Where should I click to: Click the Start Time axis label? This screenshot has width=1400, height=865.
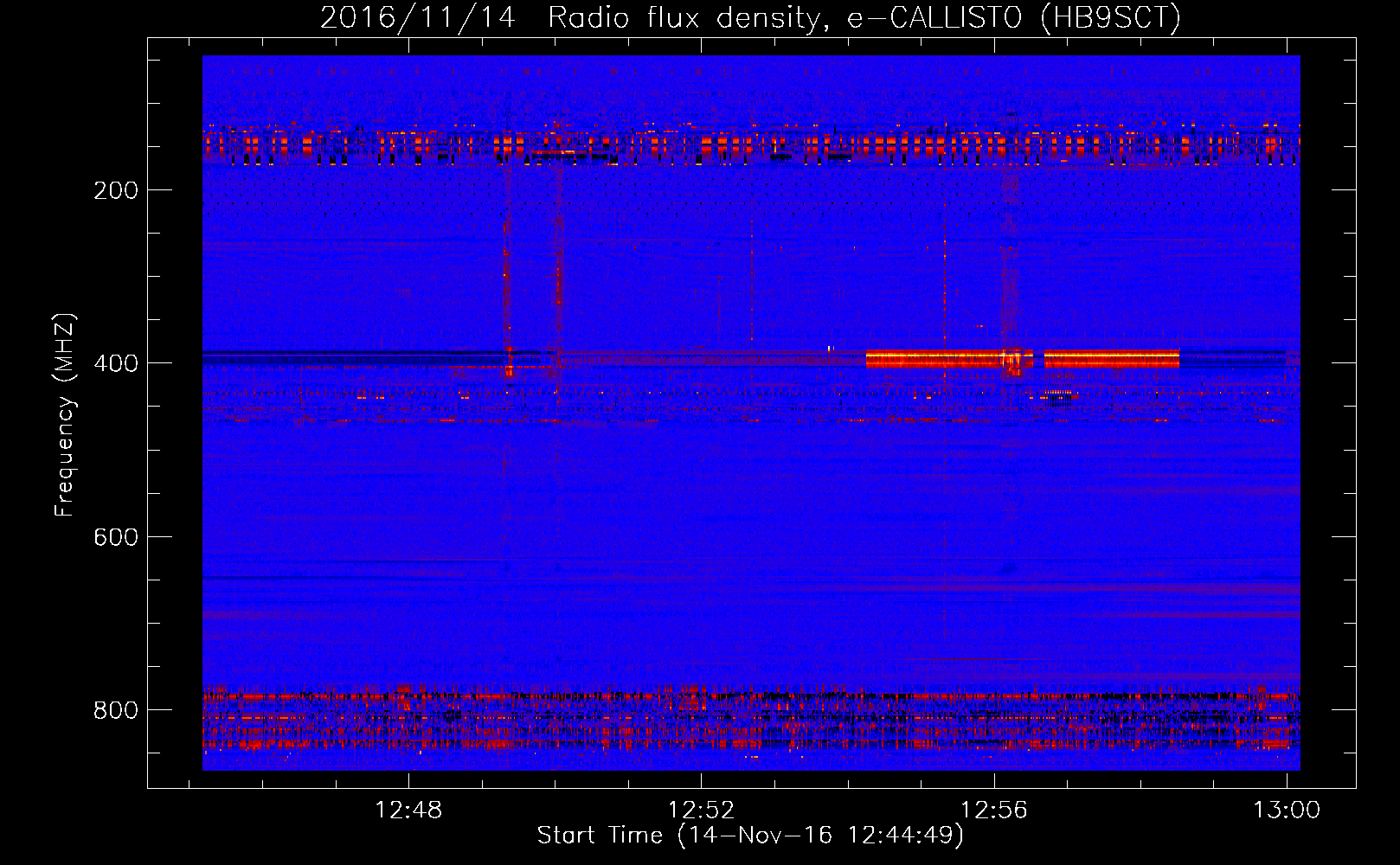pos(750,836)
